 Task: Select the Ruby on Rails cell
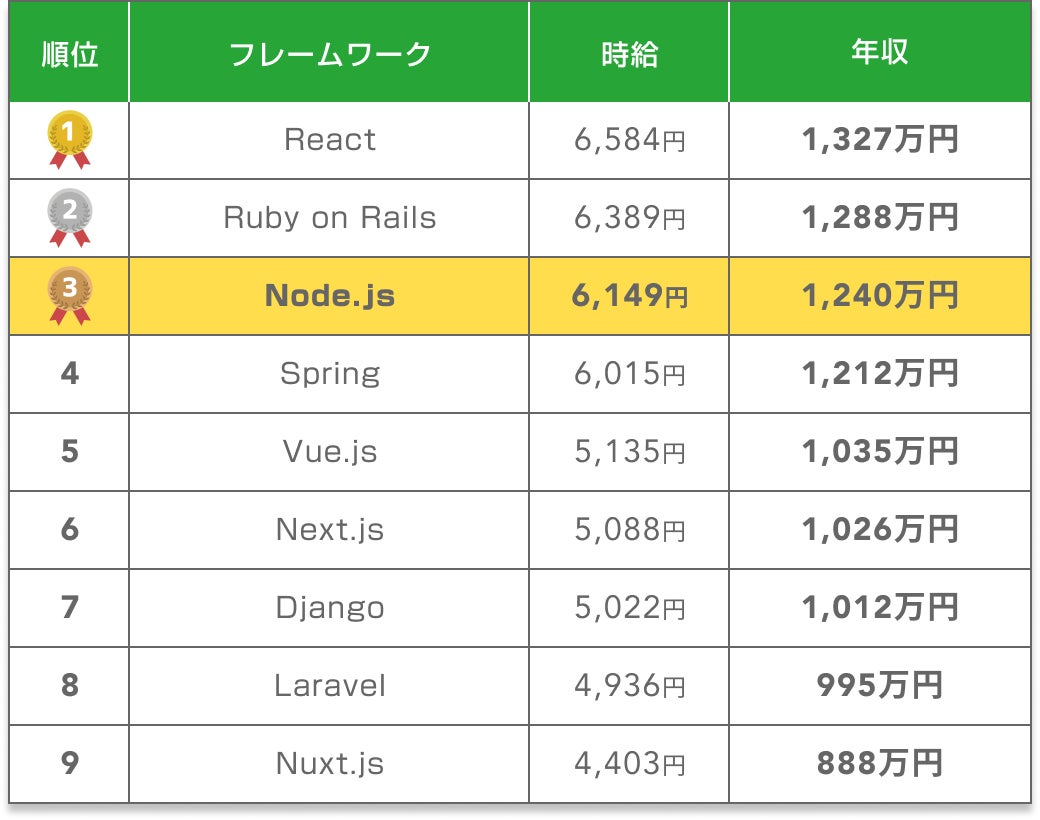[x=330, y=218]
